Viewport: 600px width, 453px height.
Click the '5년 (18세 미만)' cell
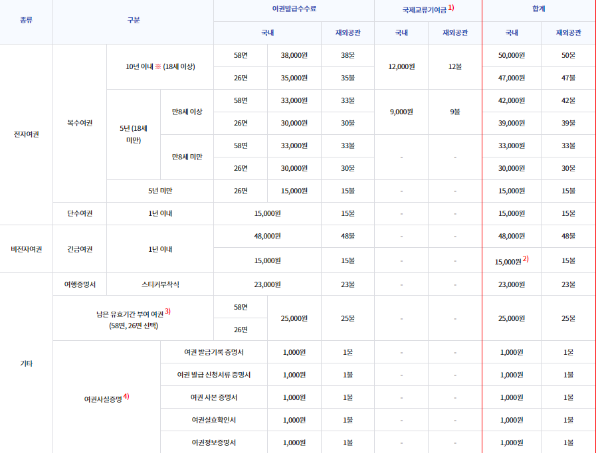point(133,134)
